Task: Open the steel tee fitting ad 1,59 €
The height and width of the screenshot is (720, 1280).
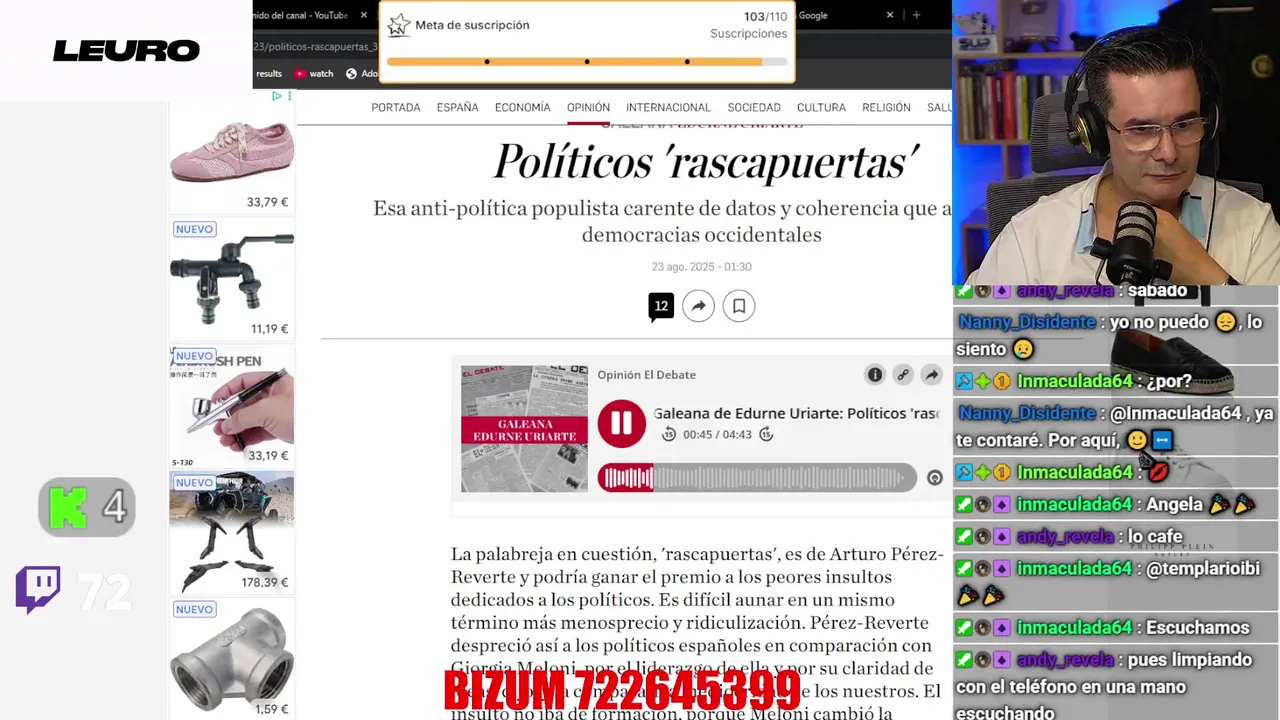Action: click(x=231, y=659)
